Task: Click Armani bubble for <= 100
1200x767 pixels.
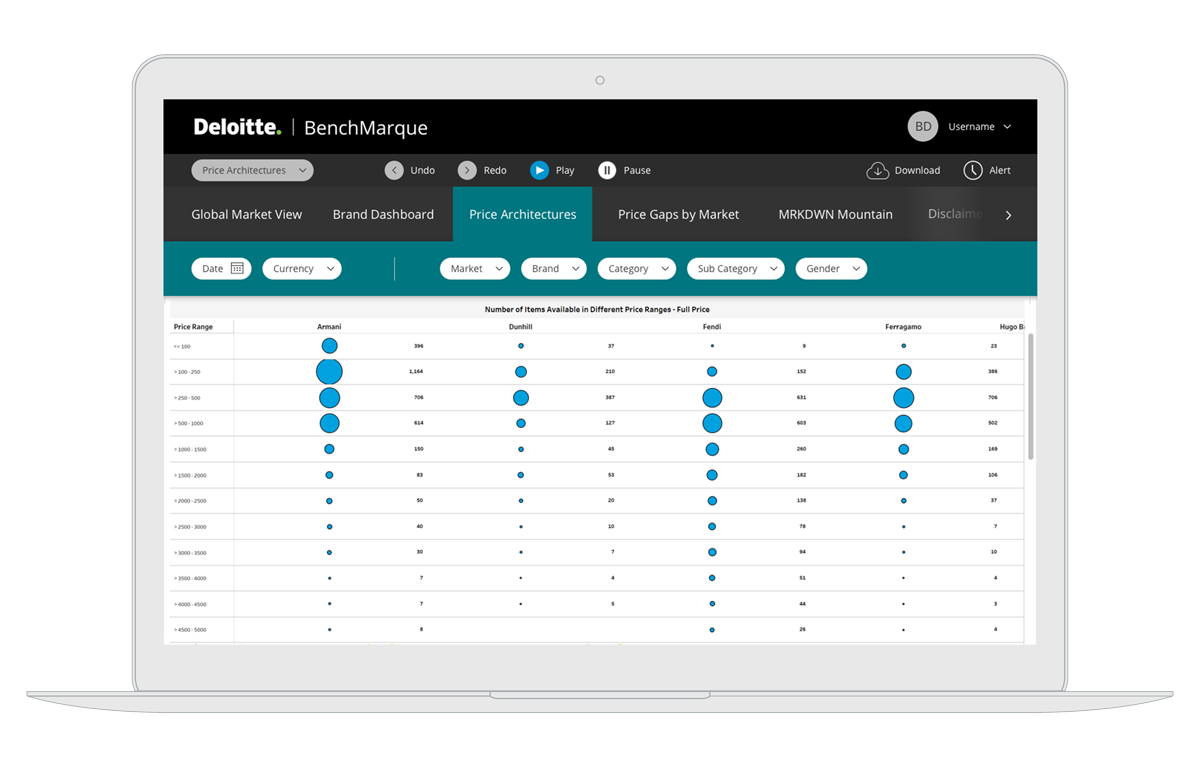Action: 329,346
